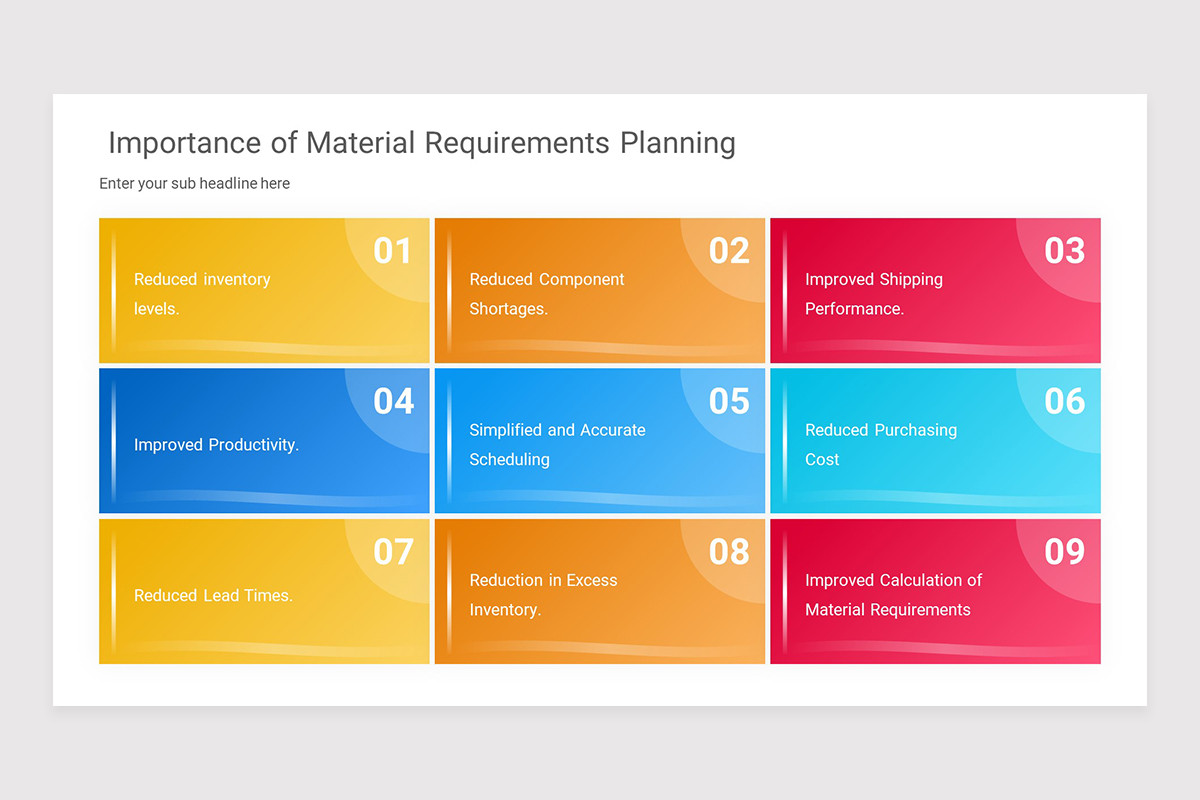
Task: Click the number 08 on the orange card
Action: coord(728,552)
